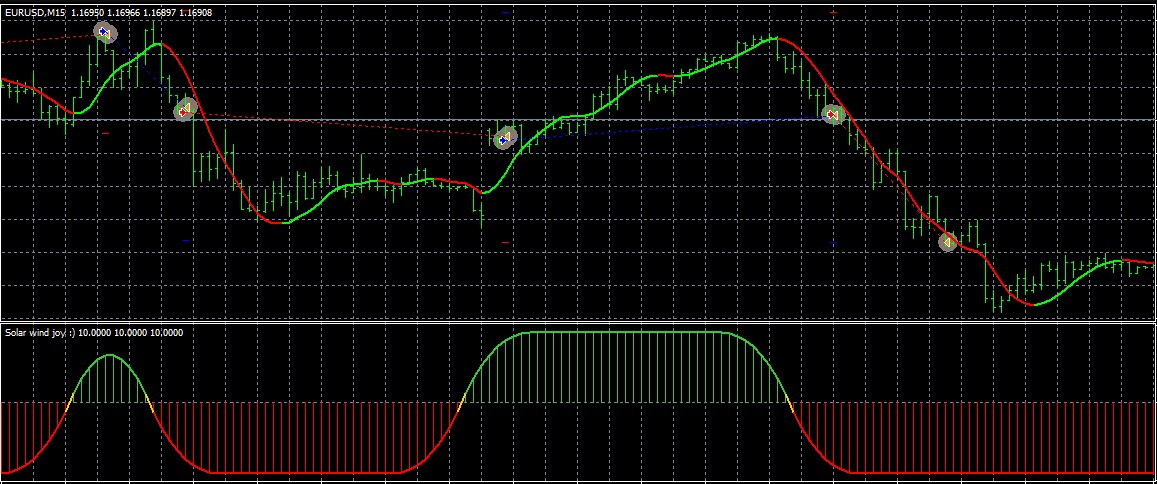
Task: Click the red arrow marker on the horizontal gray line
Action: click(833, 114)
